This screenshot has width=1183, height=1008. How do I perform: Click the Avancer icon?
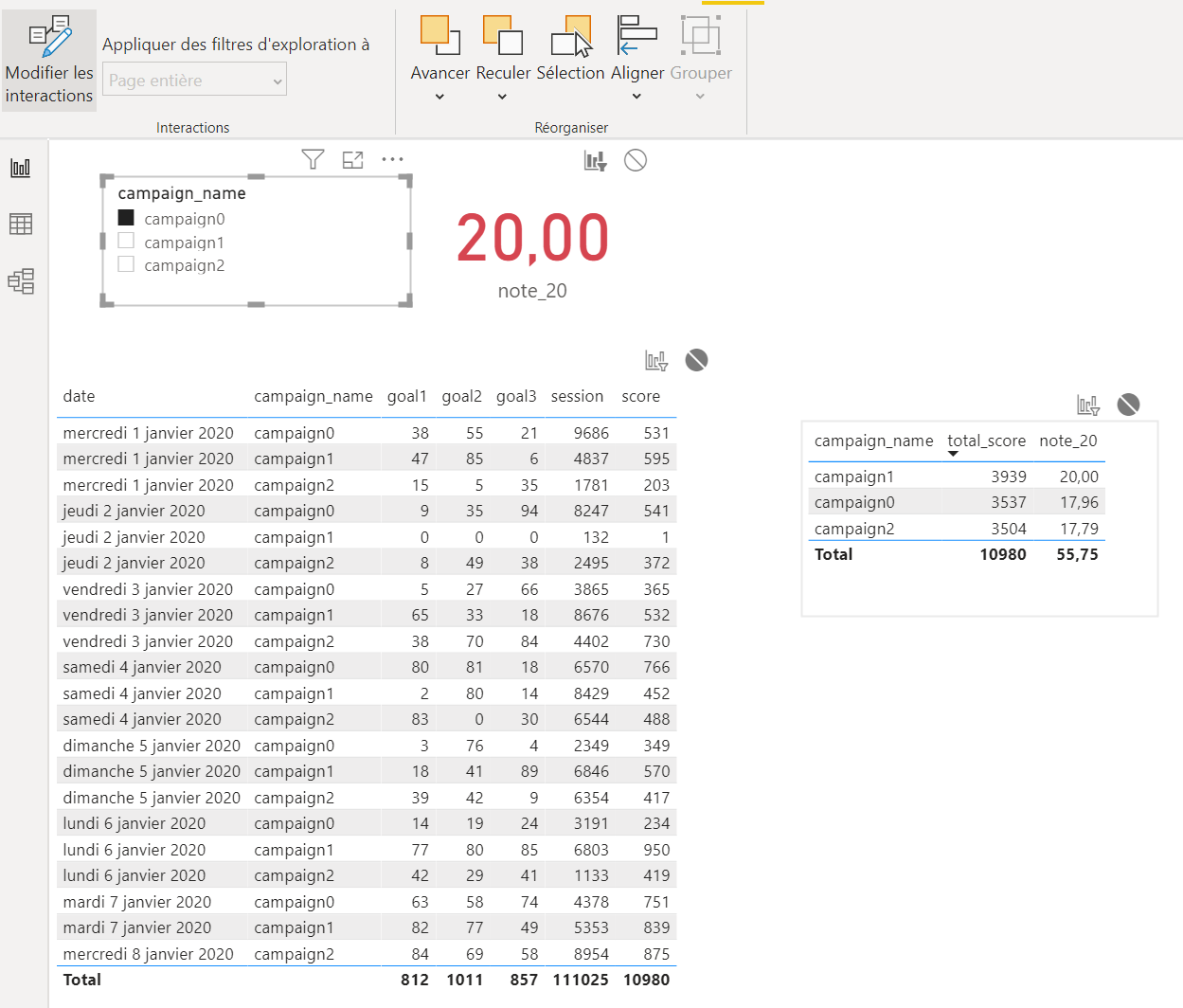pyautogui.click(x=440, y=35)
